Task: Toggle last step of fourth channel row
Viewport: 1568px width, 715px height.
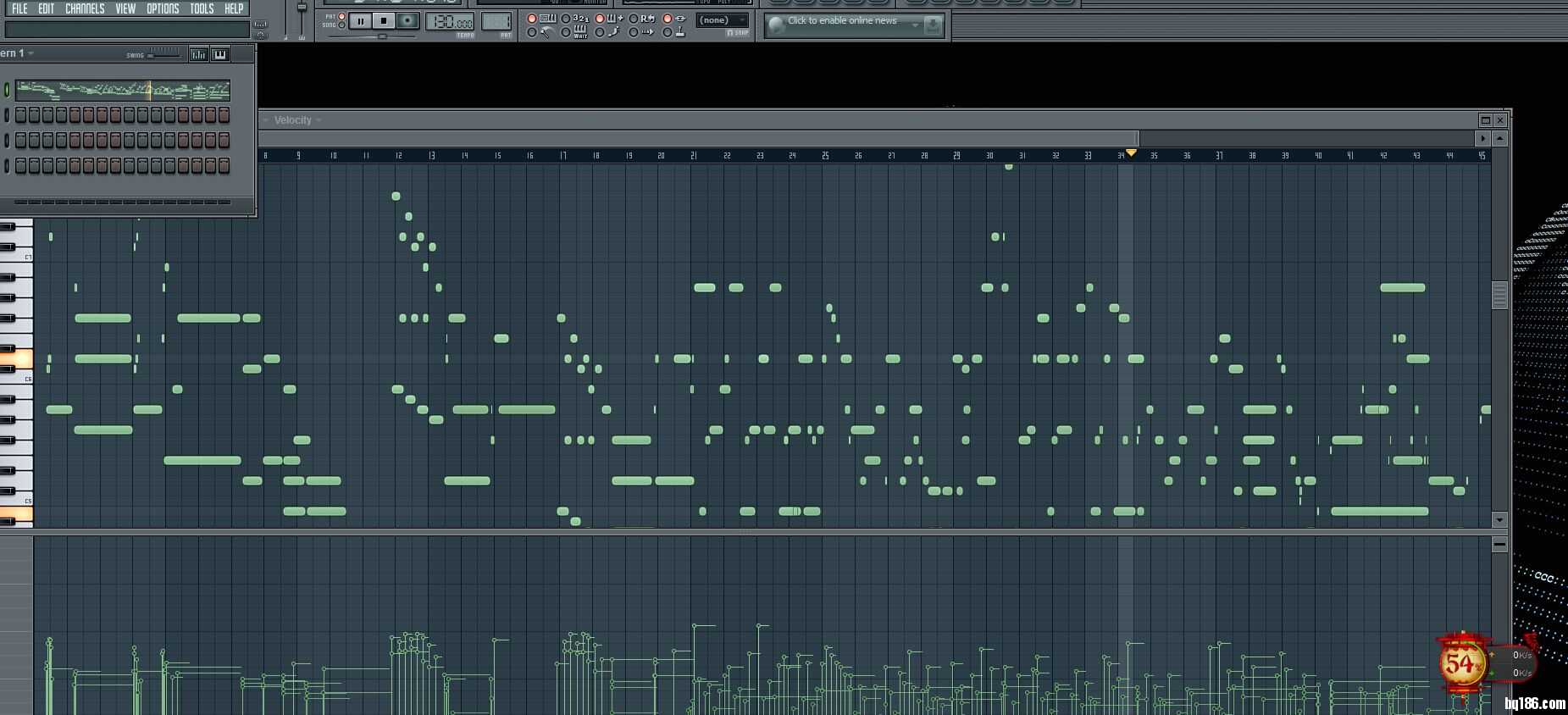Action: click(224, 165)
